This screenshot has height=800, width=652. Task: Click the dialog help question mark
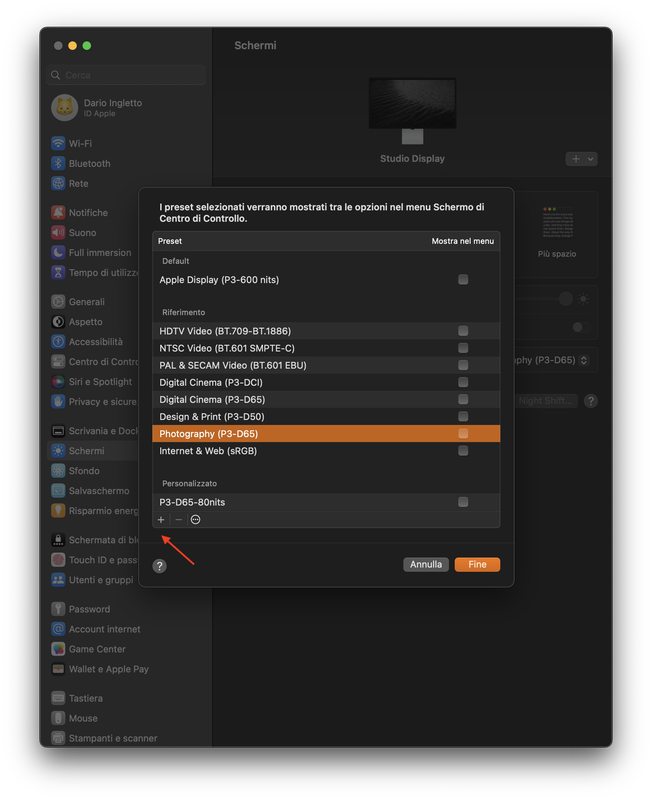160,566
